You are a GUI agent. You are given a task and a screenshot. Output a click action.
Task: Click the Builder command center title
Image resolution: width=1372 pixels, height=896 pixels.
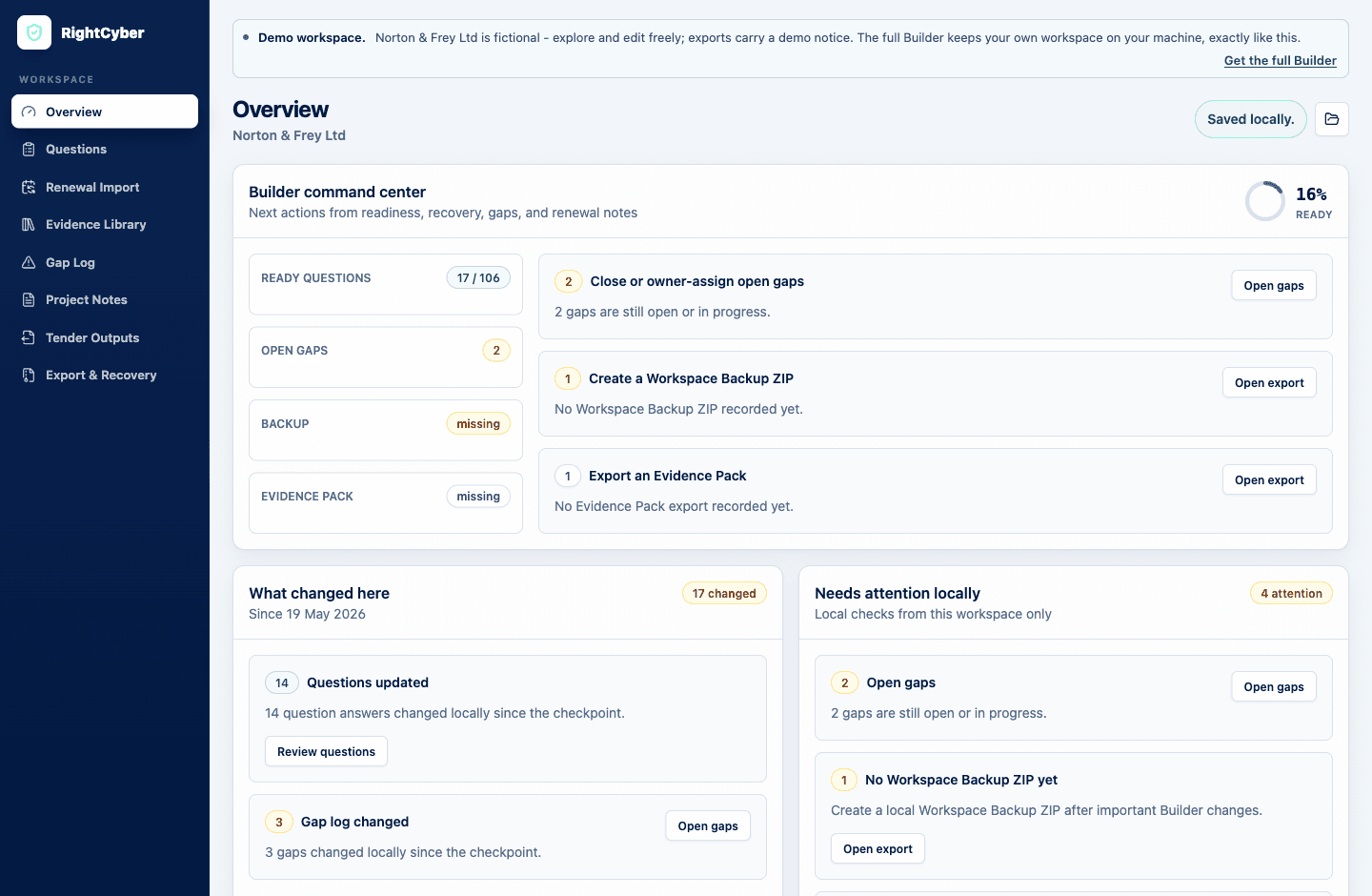click(x=337, y=193)
